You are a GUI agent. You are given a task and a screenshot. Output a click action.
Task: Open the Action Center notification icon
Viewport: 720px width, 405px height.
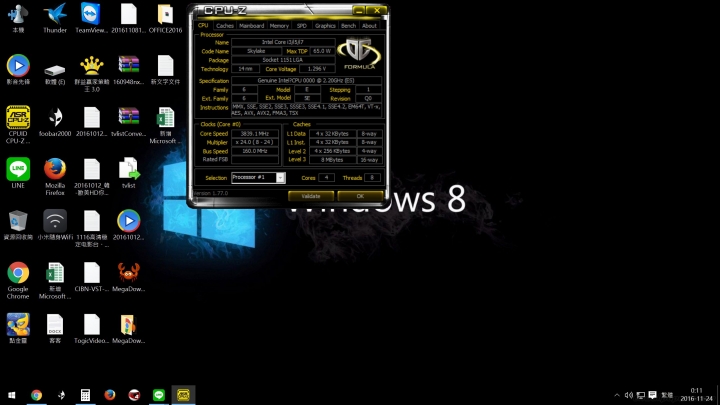(652, 395)
